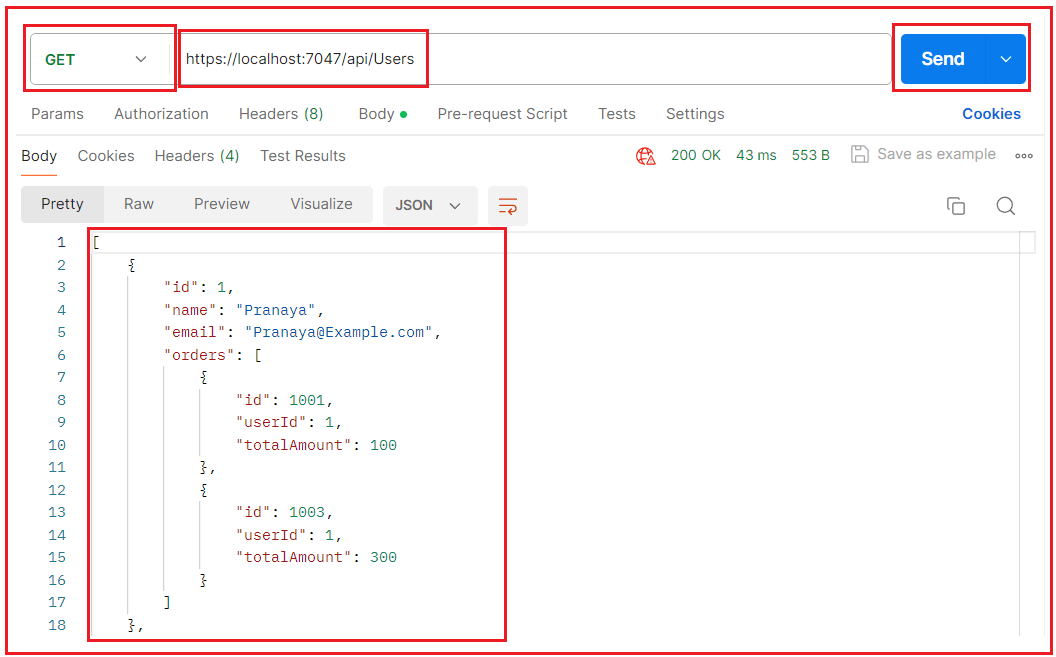Click the Send button
The height and width of the screenshot is (657, 1056).
pos(943,59)
